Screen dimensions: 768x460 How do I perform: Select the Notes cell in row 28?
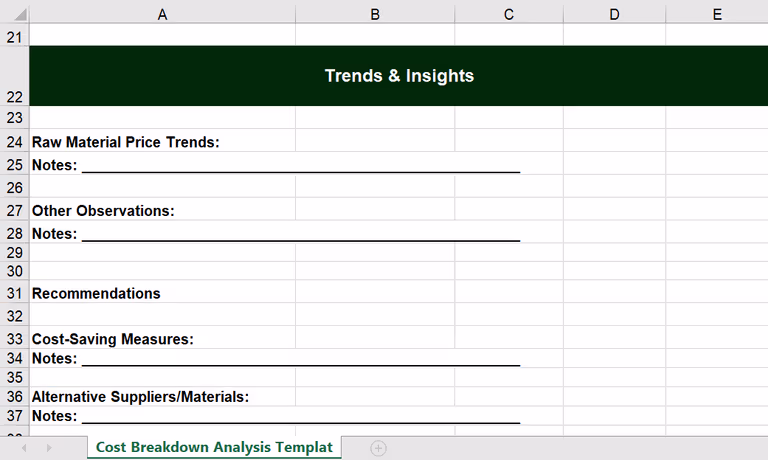click(163, 233)
